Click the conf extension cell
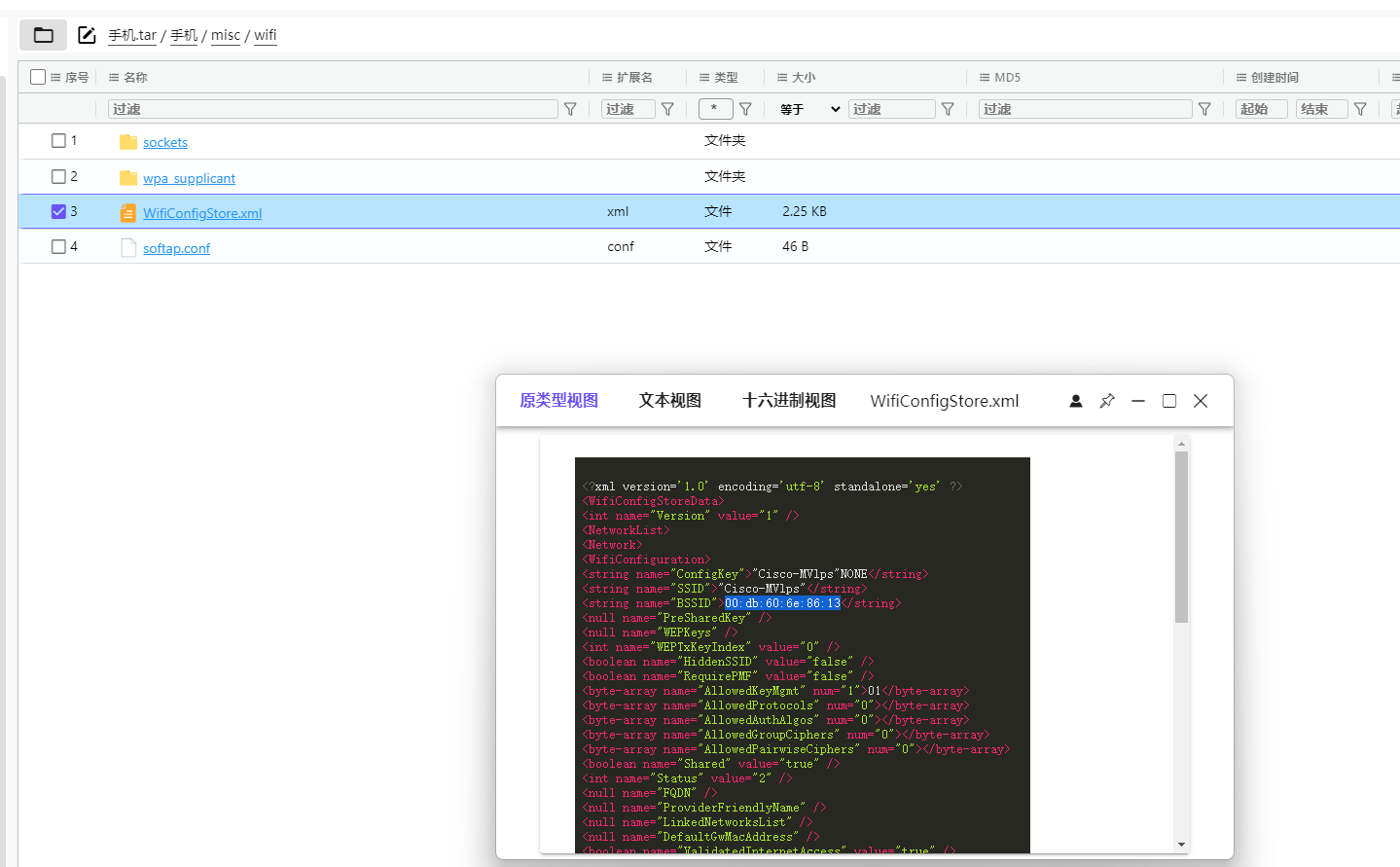1400x867 pixels. point(621,246)
